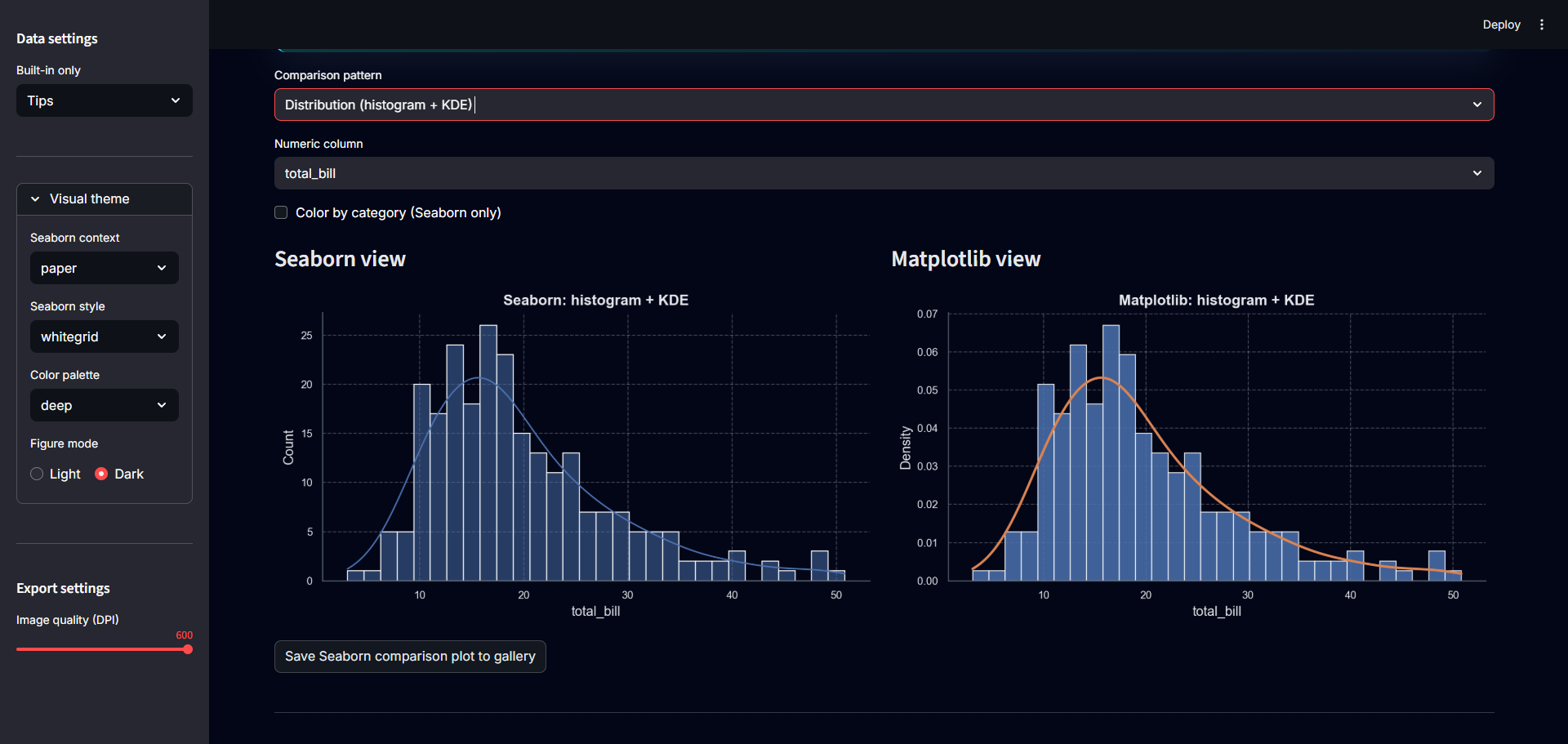This screenshot has height=744, width=1568.
Task: Click the chevron on Comparison pattern dropdown
Action: 1477,105
